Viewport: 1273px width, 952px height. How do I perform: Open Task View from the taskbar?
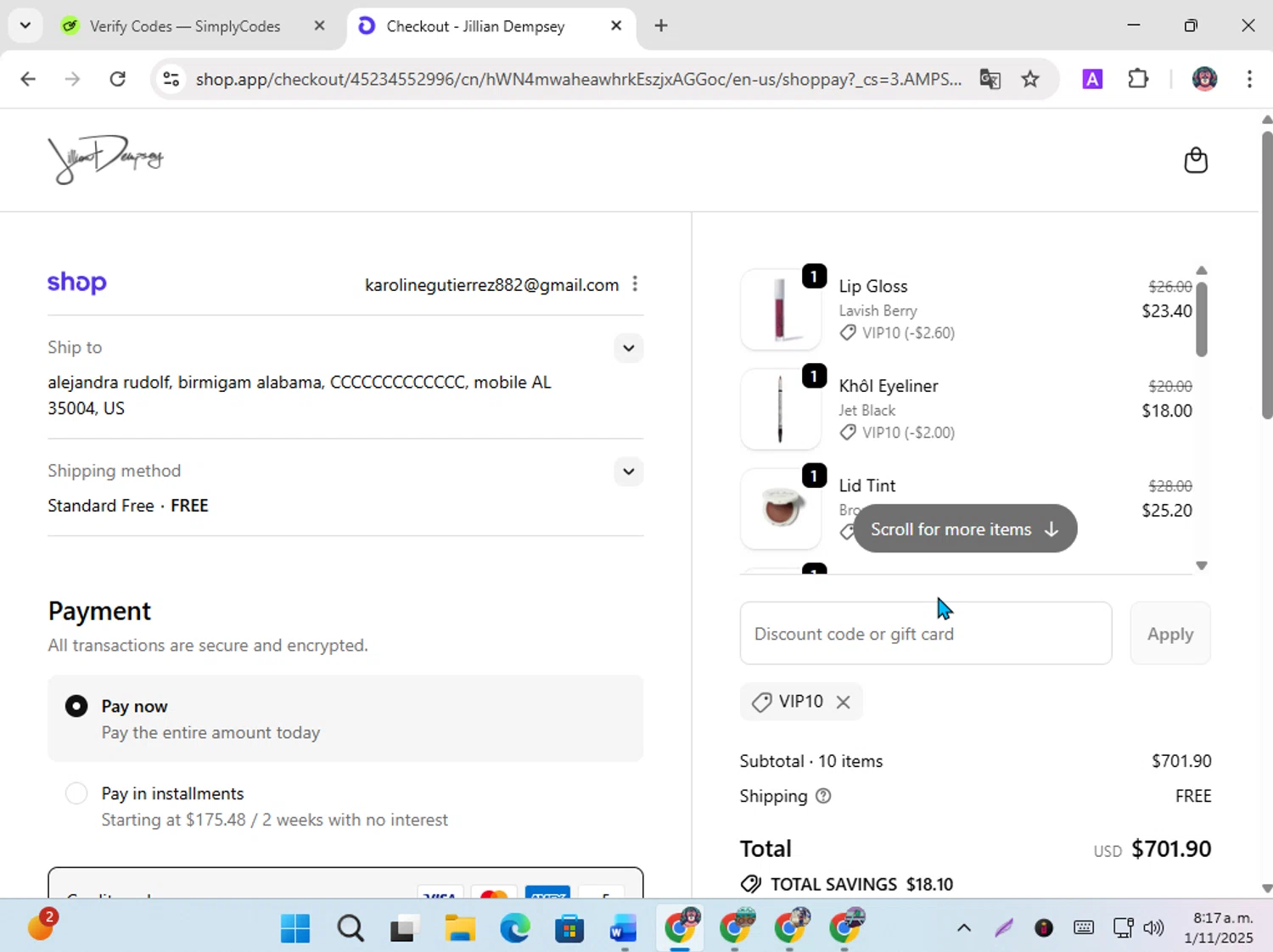coord(405,928)
